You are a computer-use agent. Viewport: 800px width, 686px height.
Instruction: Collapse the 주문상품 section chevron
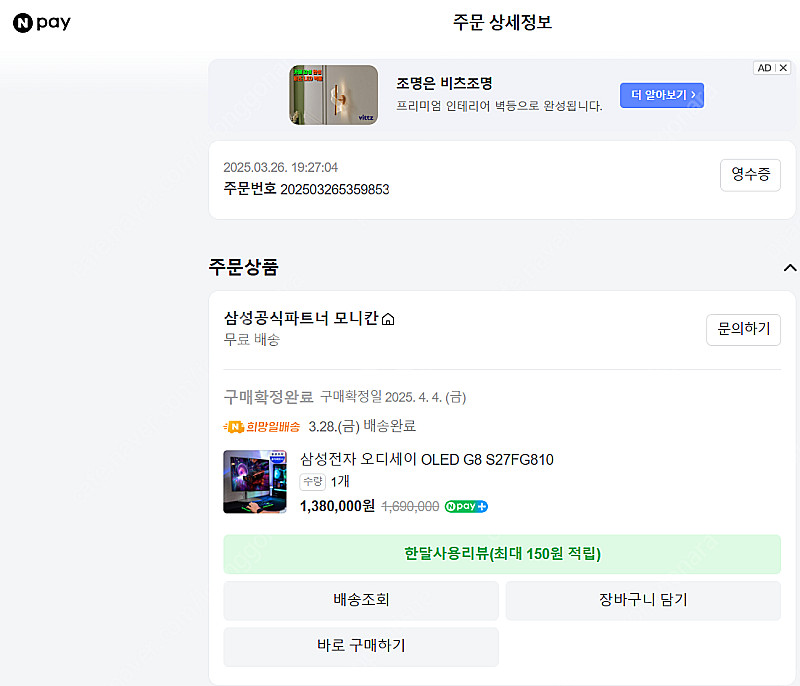(x=789, y=267)
